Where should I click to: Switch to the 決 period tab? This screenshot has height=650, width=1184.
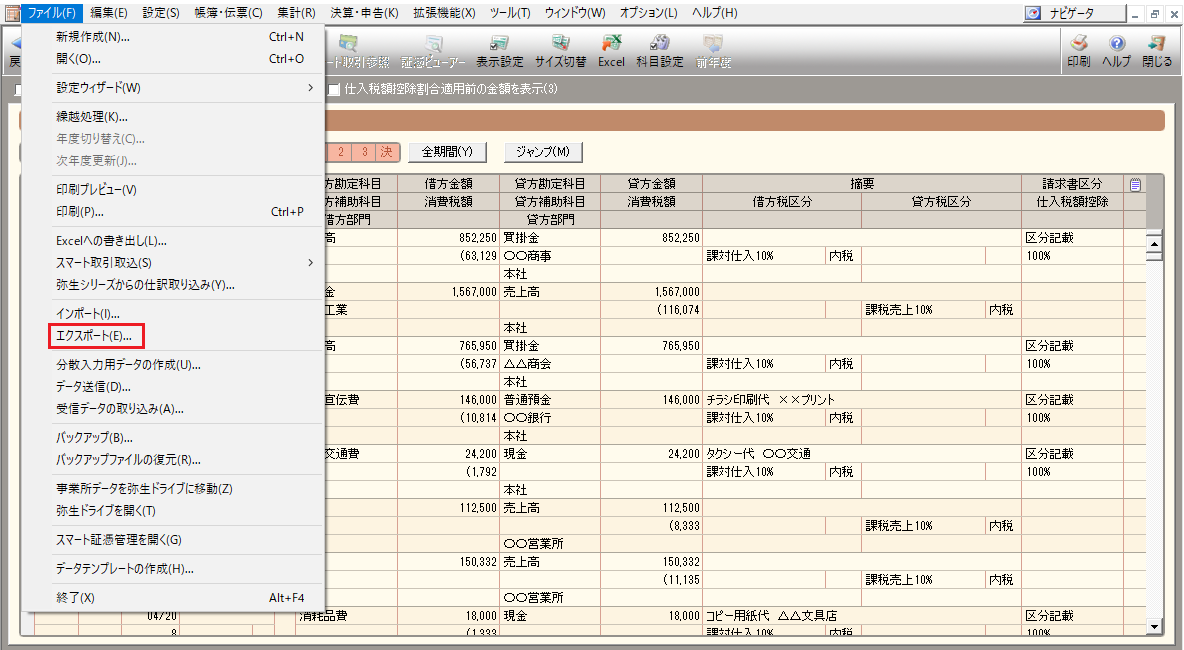point(387,152)
